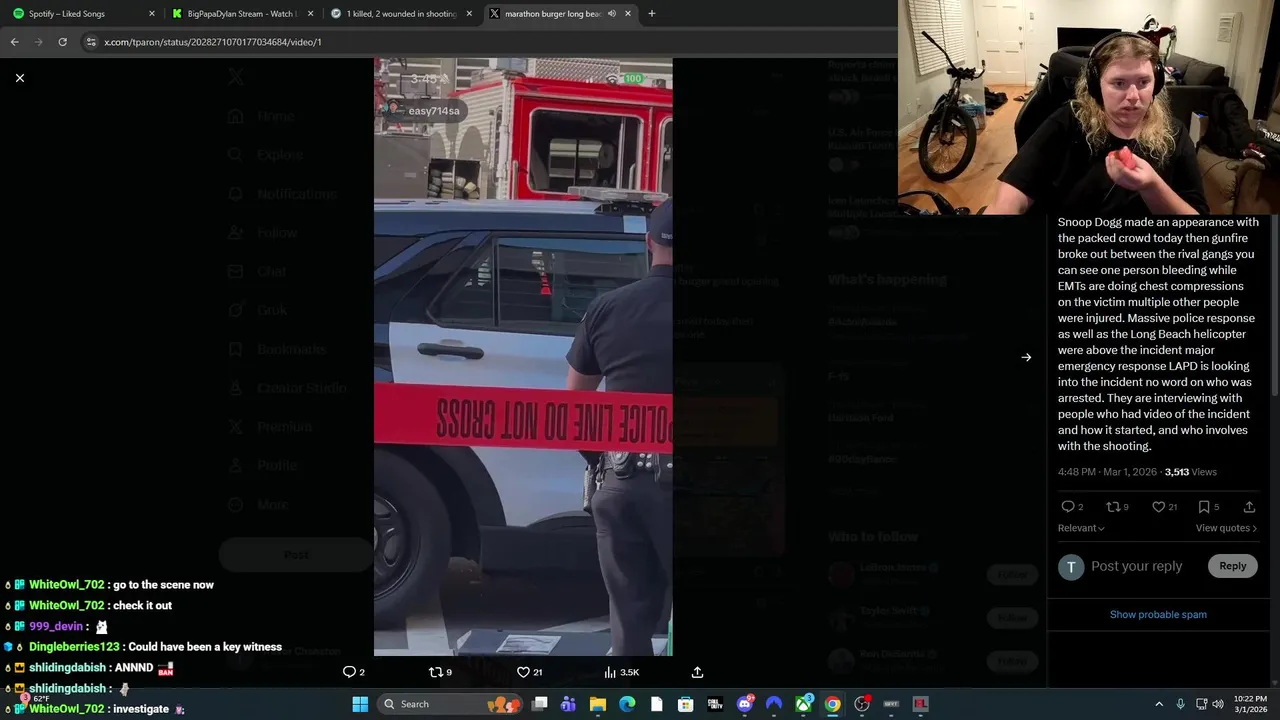This screenshot has height=720, width=1280.
Task: Close the Spotify tab
Action: click(152, 14)
